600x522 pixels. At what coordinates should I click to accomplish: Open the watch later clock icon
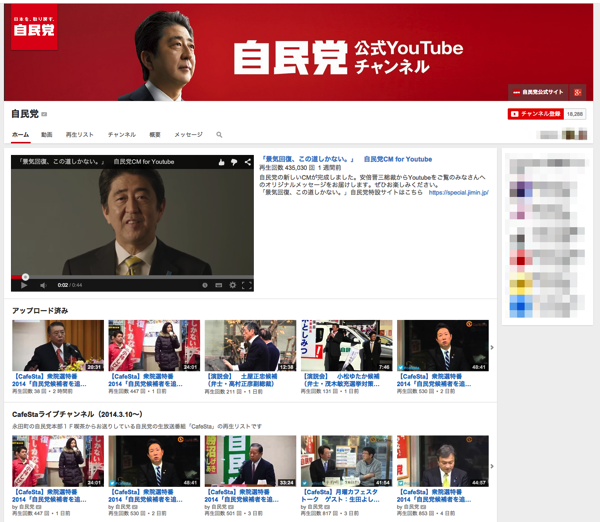click(205, 285)
